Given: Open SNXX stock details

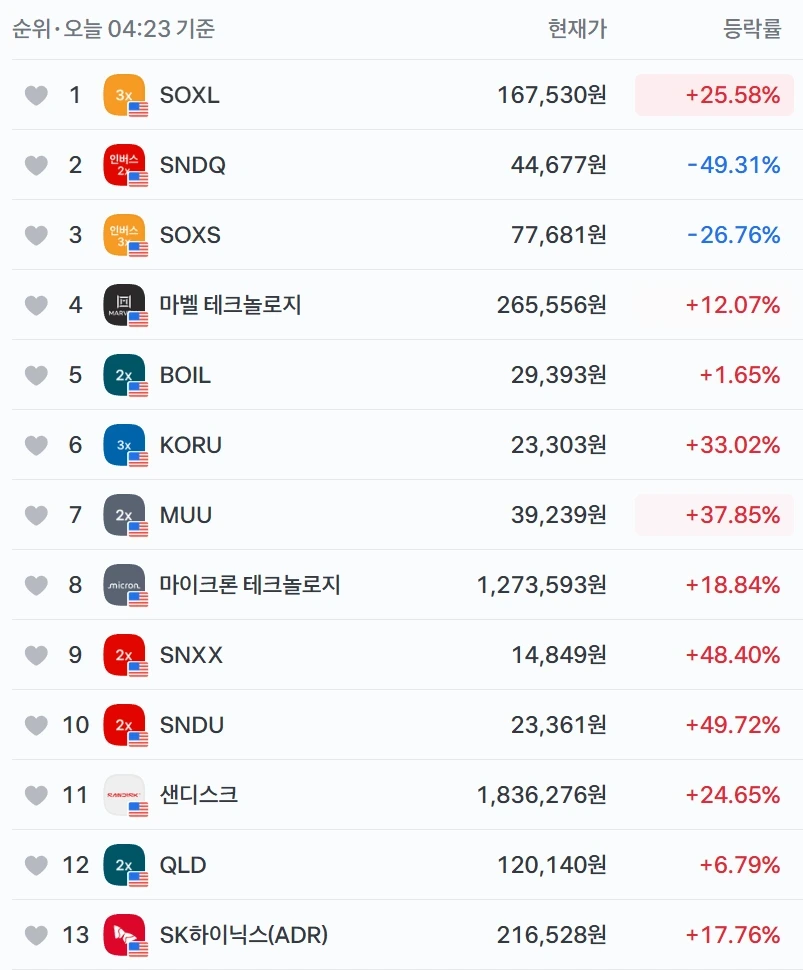Looking at the screenshot, I should [x=191, y=655].
